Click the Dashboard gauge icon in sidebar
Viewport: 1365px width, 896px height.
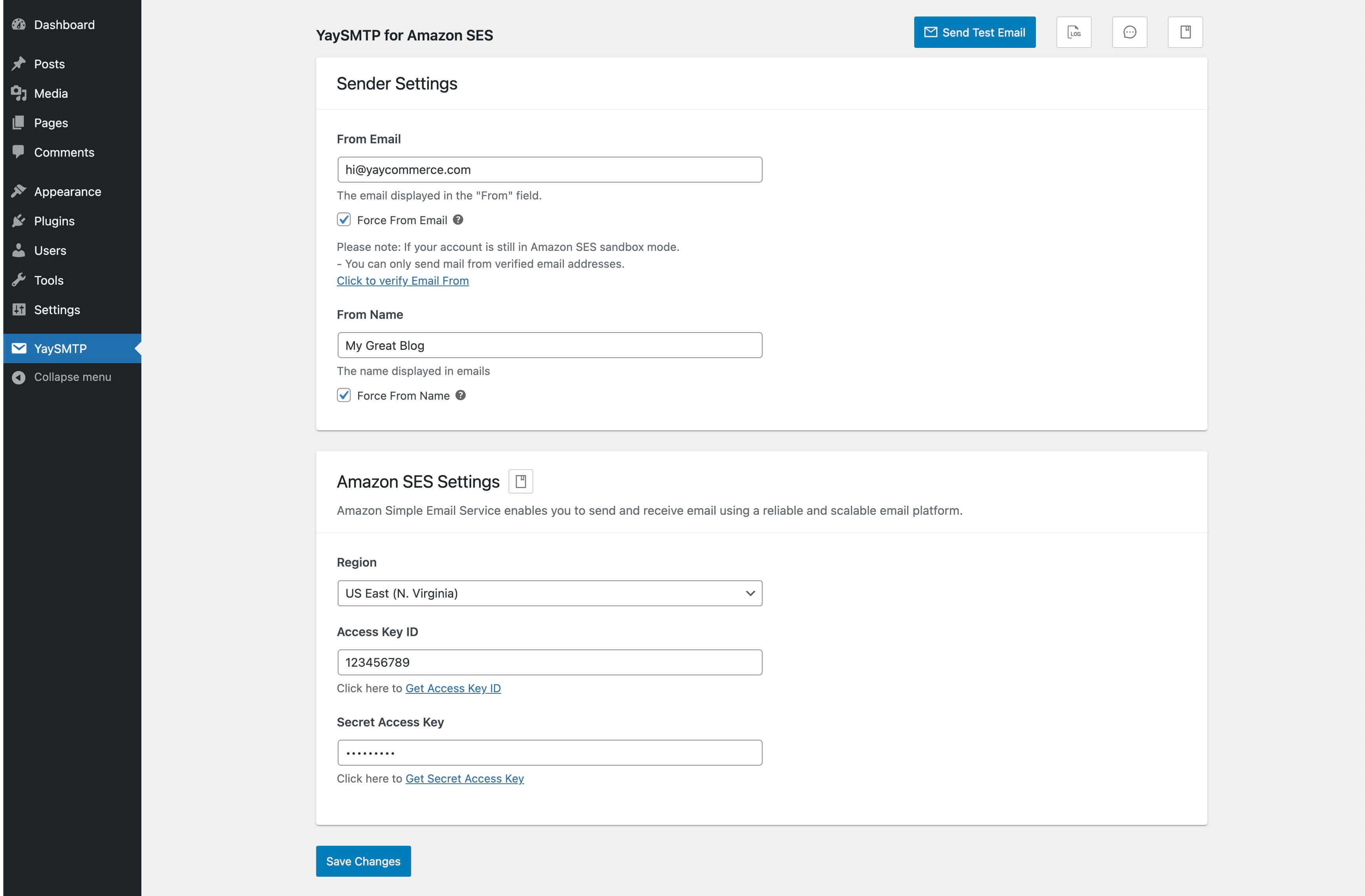(x=19, y=24)
